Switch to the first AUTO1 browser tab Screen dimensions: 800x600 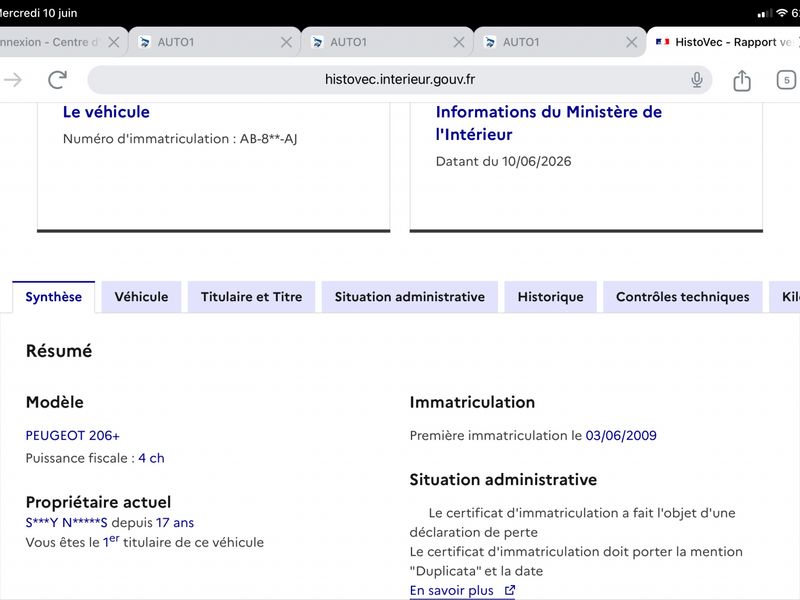214,42
